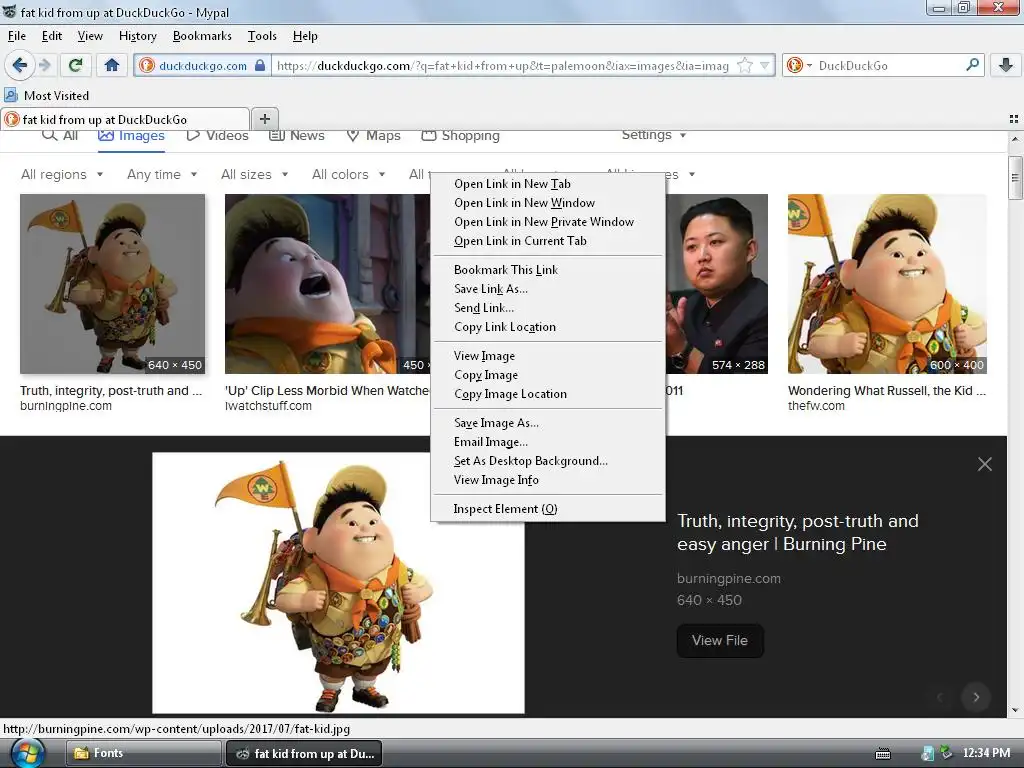The width and height of the screenshot is (1024, 768).
Task: Open the Settings dropdown
Action: 654,135
